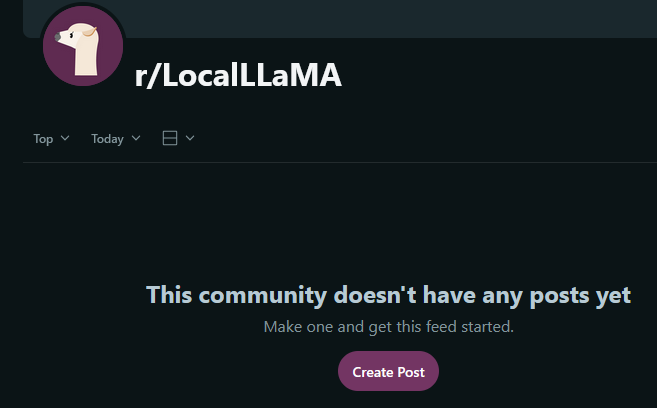
Task: Click the divider line below sort options
Action: tap(340, 162)
